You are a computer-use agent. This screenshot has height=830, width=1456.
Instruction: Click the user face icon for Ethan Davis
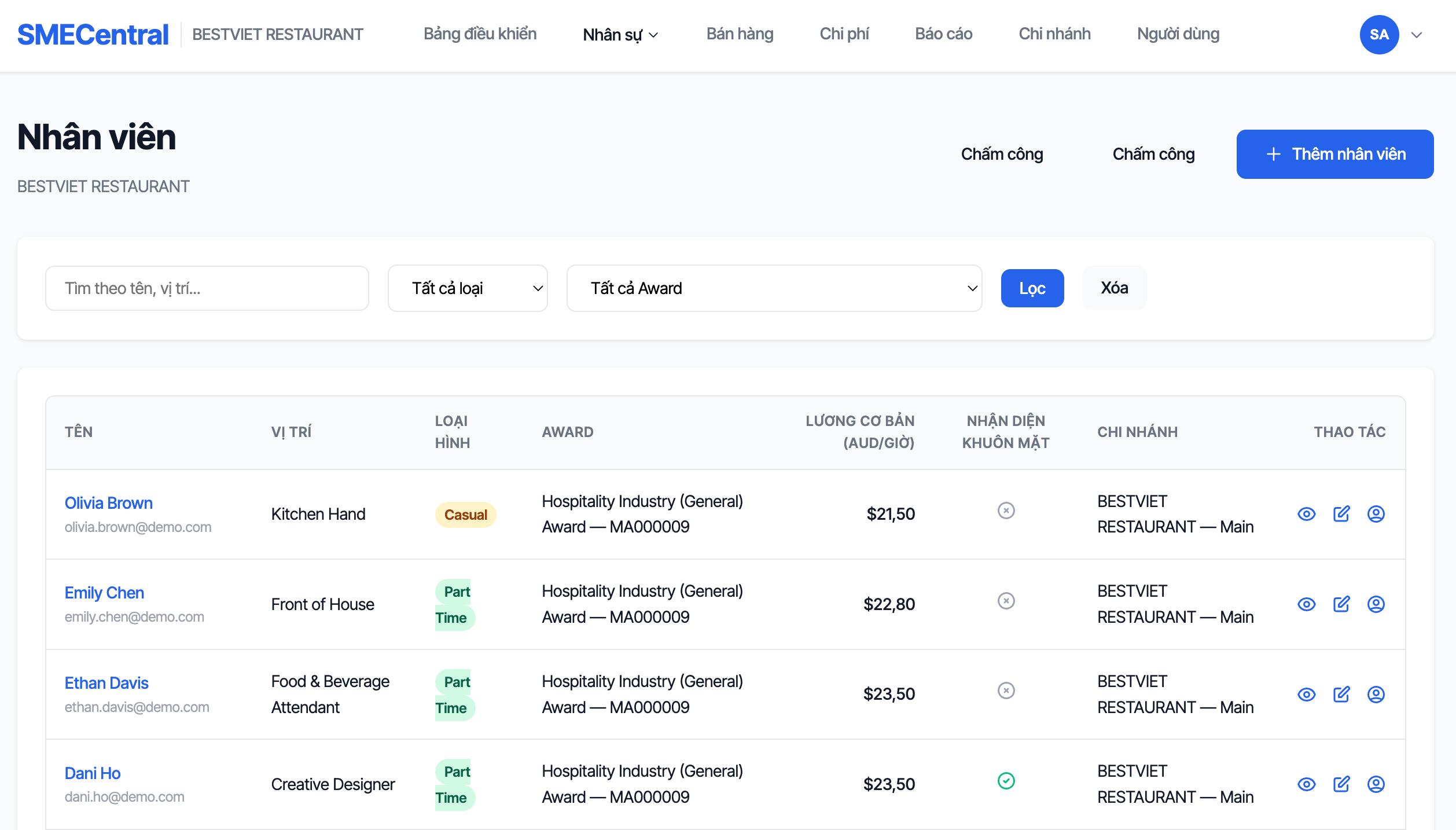coord(1376,694)
